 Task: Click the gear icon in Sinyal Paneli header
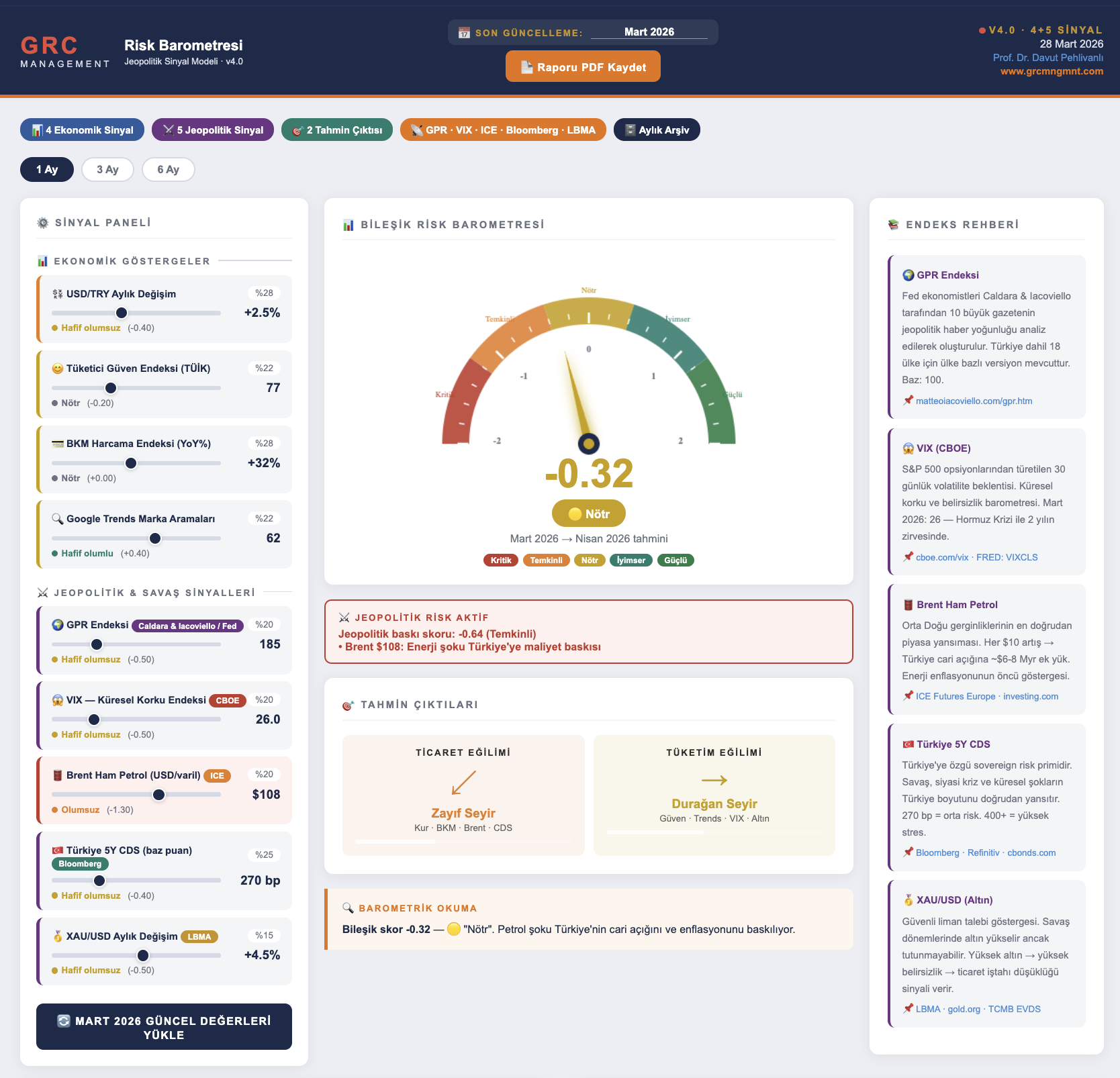pos(43,223)
